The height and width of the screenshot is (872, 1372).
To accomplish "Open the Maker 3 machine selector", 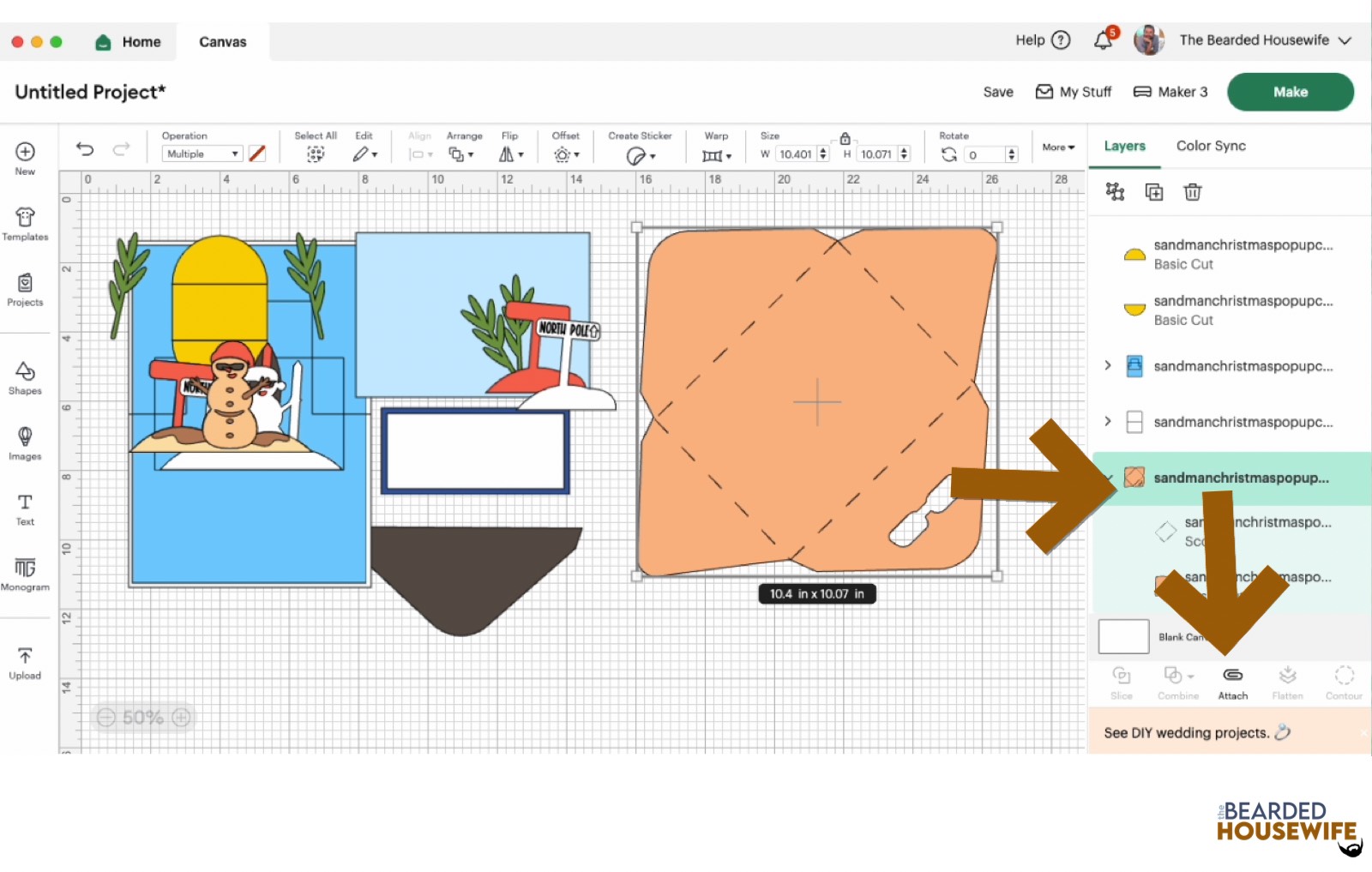I will [x=1170, y=92].
